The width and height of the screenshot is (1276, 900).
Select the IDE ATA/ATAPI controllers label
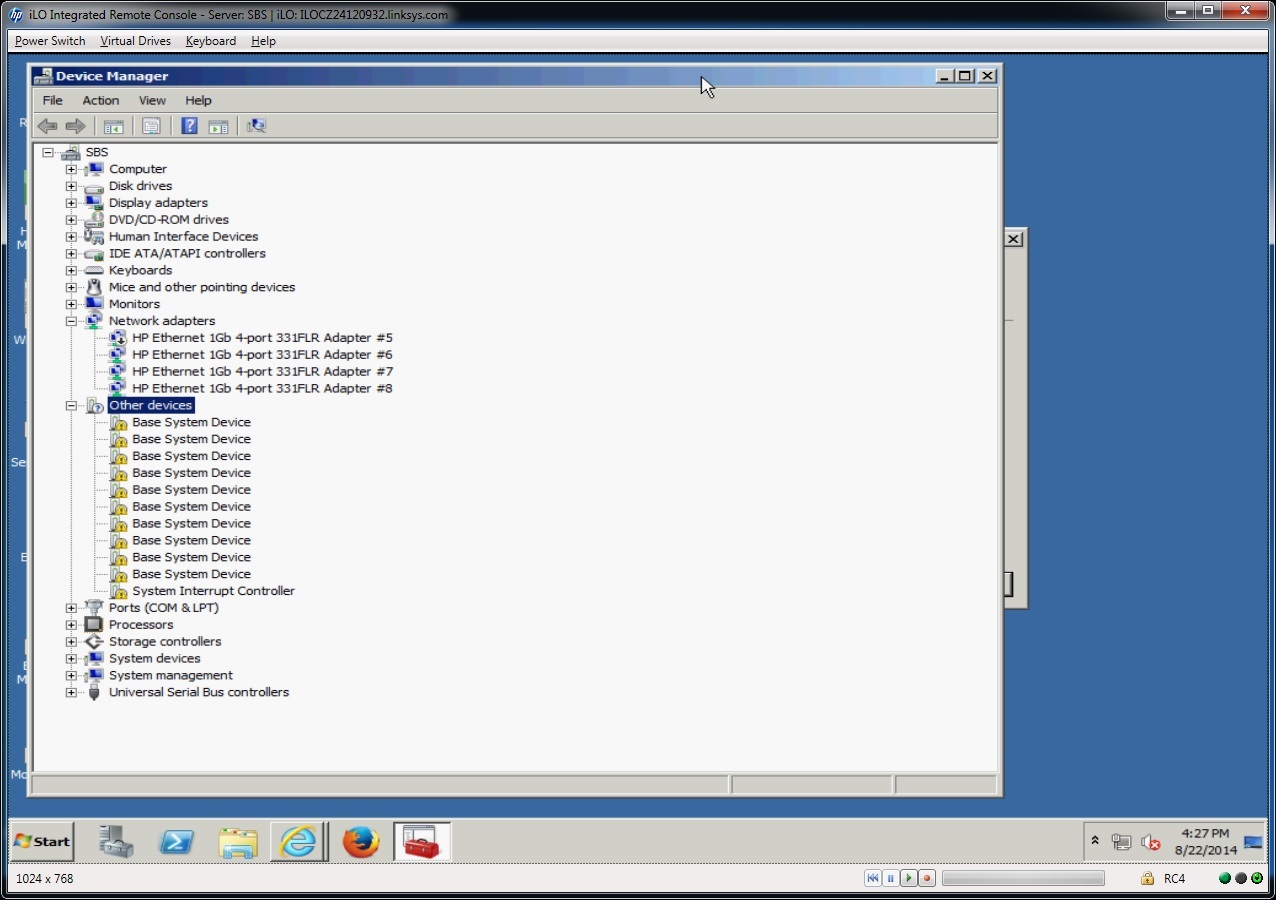click(x=187, y=254)
